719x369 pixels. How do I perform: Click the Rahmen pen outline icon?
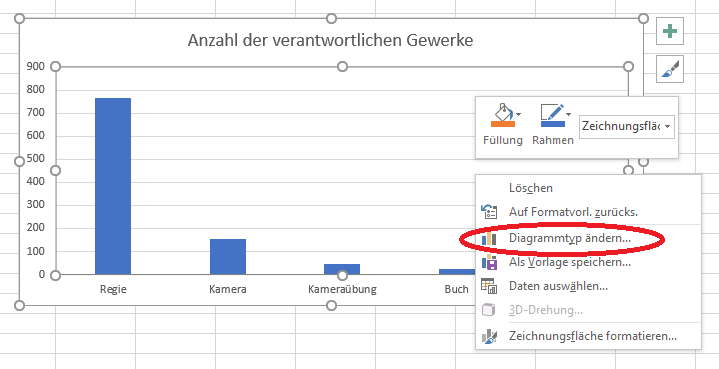[552, 116]
